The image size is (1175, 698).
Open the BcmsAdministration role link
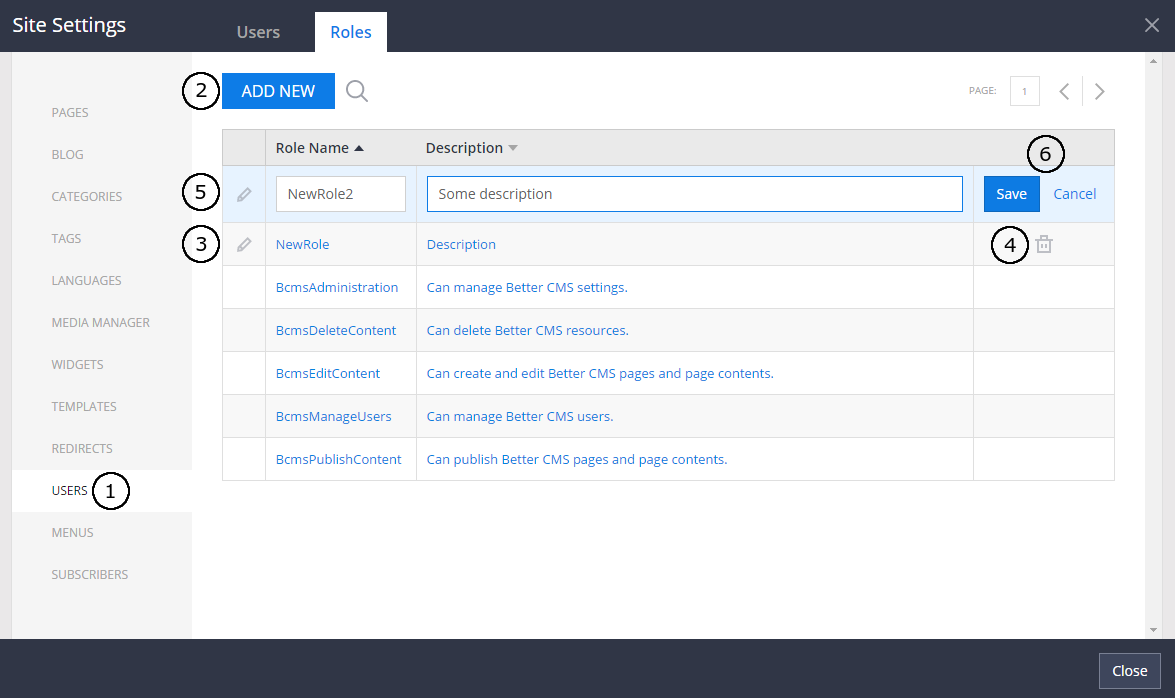click(337, 287)
